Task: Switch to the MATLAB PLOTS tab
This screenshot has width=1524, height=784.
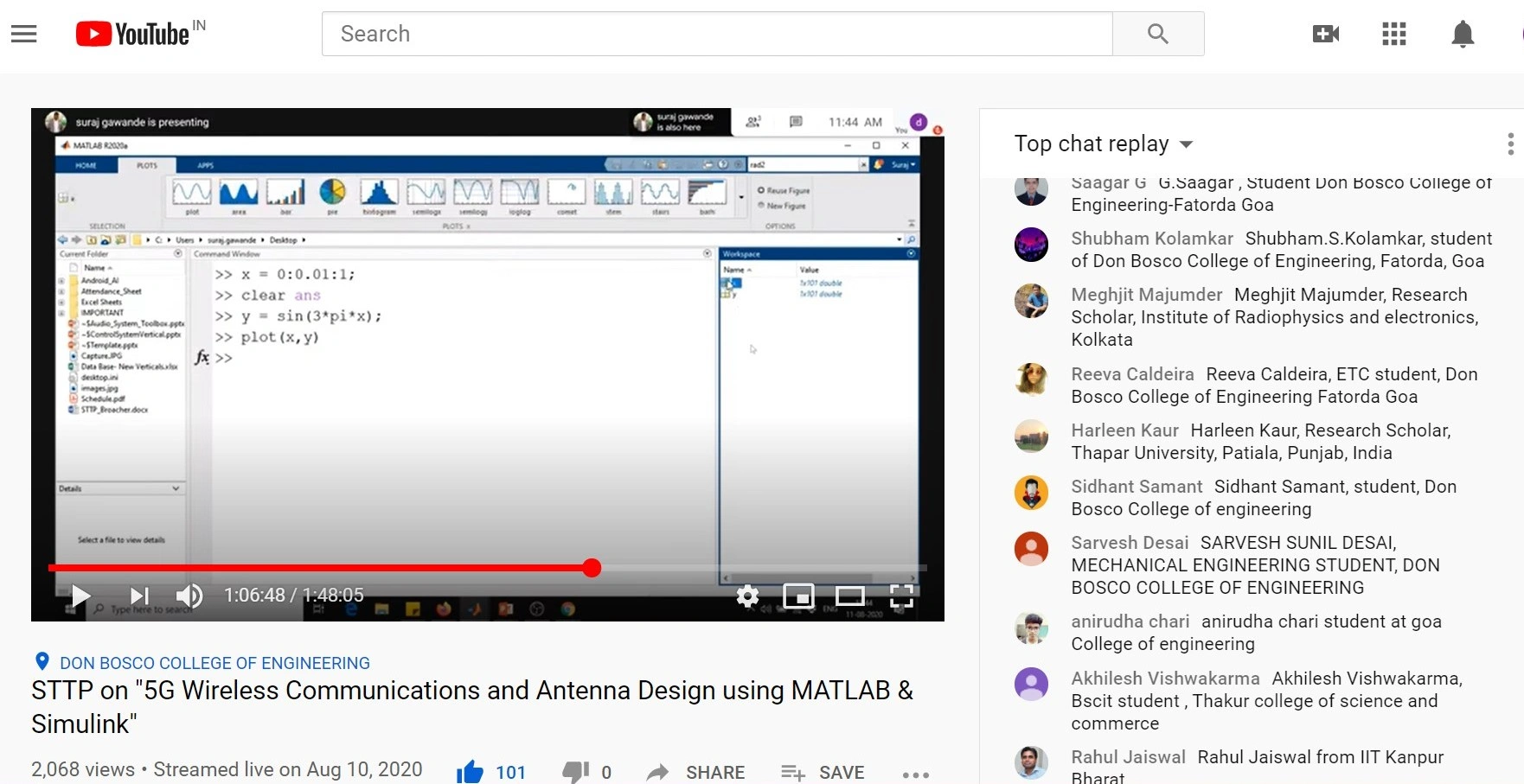Action: (147, 165)
